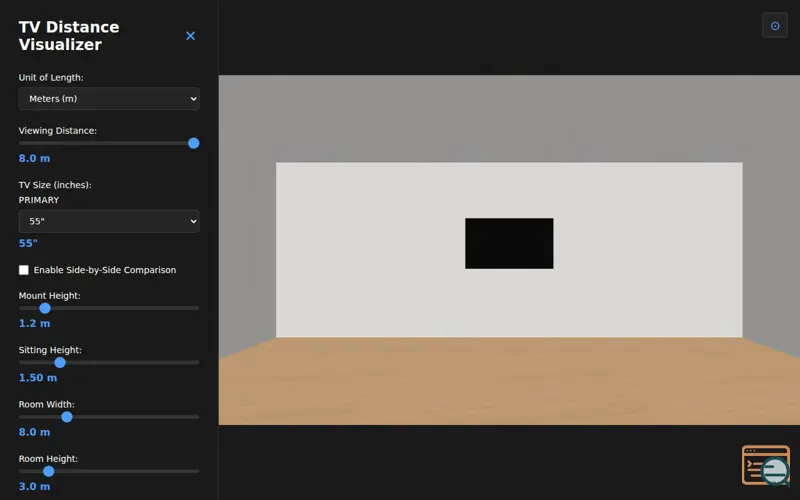Click the Mount Height slider handle
The image size is (800, 500).
(x=45, y=308)
